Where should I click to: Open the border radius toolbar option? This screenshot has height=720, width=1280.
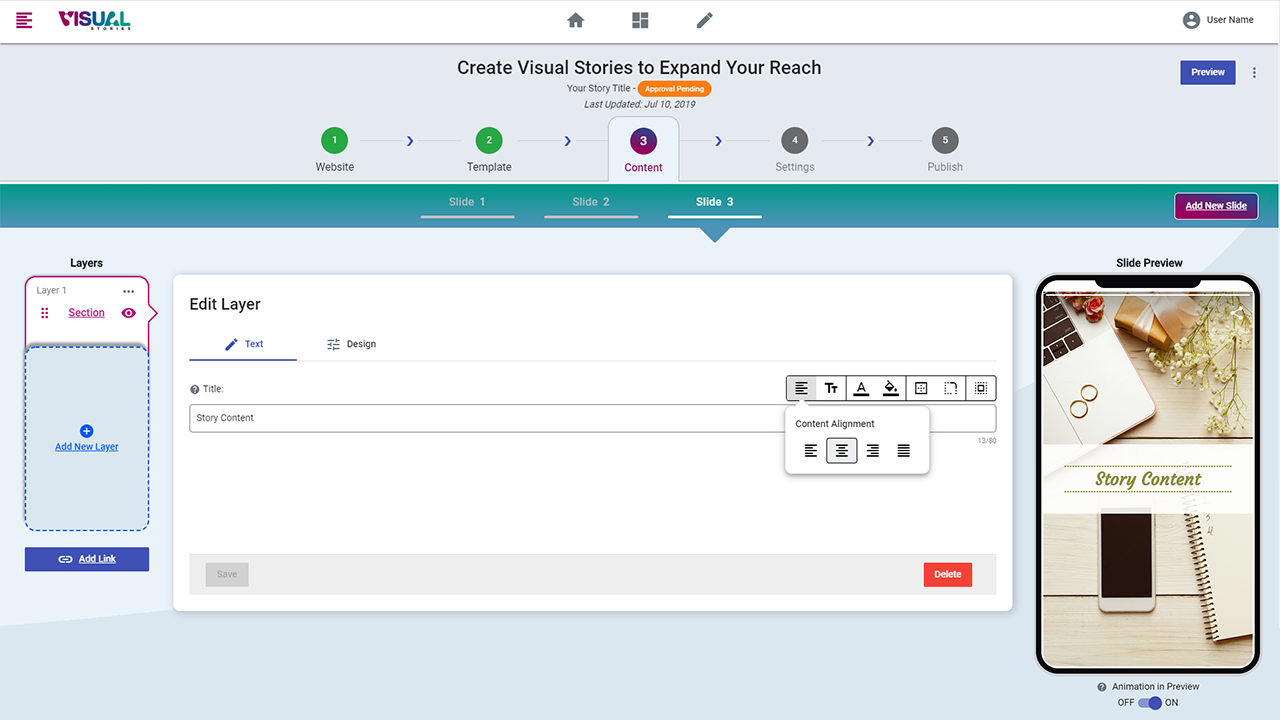click(x=951, y=388)
